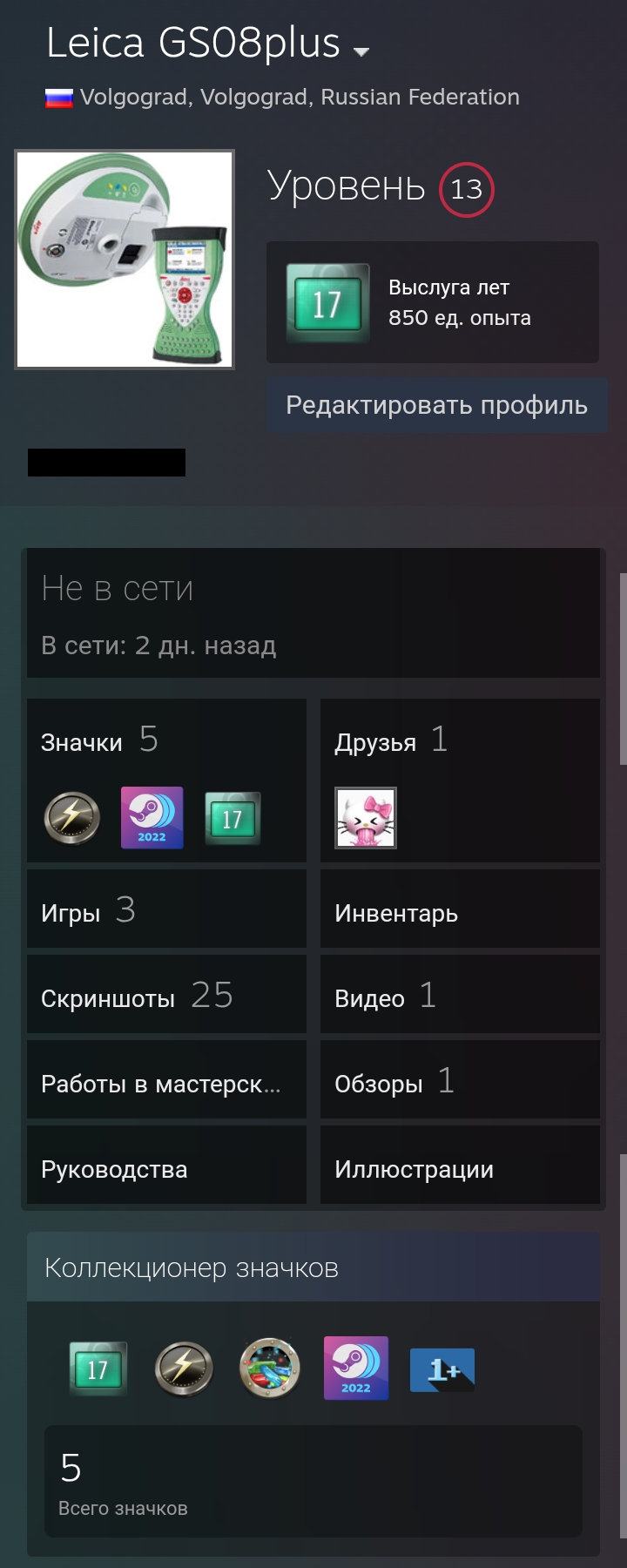View Скриншоты 25 gallery
This screenshot has width=627, height=1568.
[166, 995]
